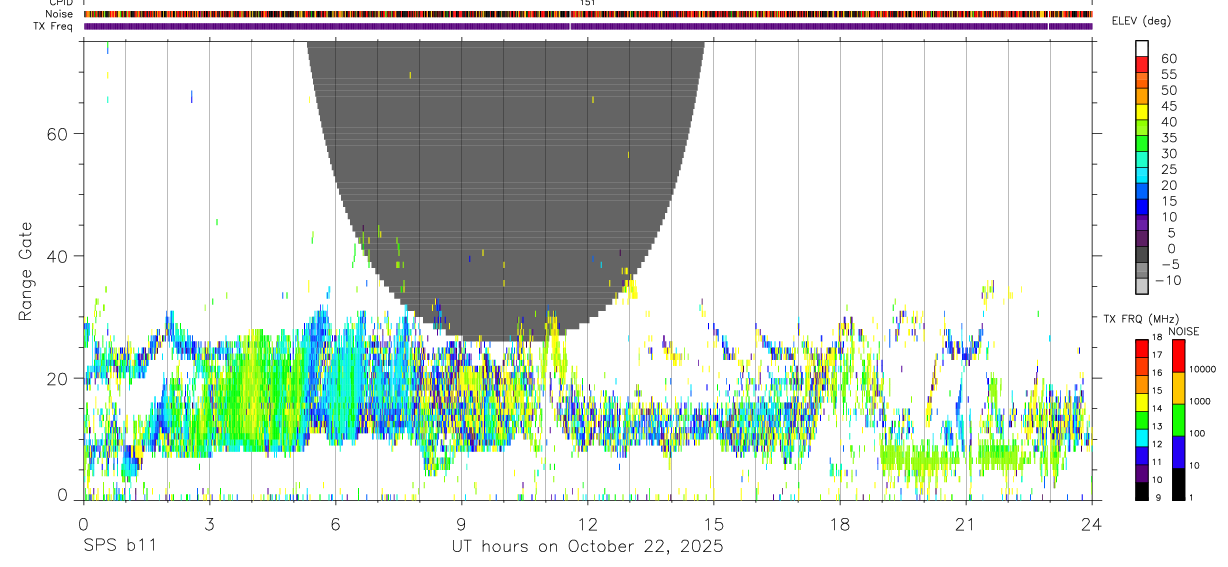Click the hour "18" tick label on the UT axis

coord(839,524)
